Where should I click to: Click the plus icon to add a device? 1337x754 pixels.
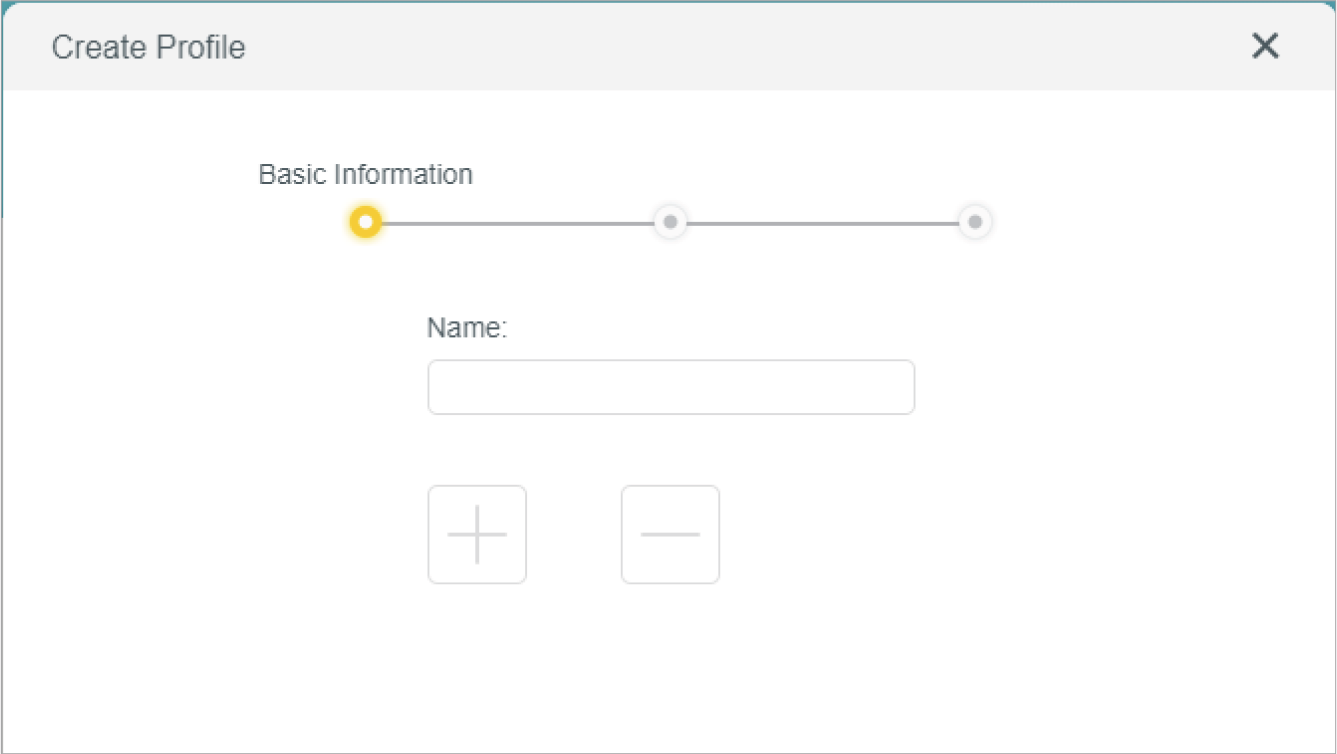pyautogui.click(x=477, y=535)
